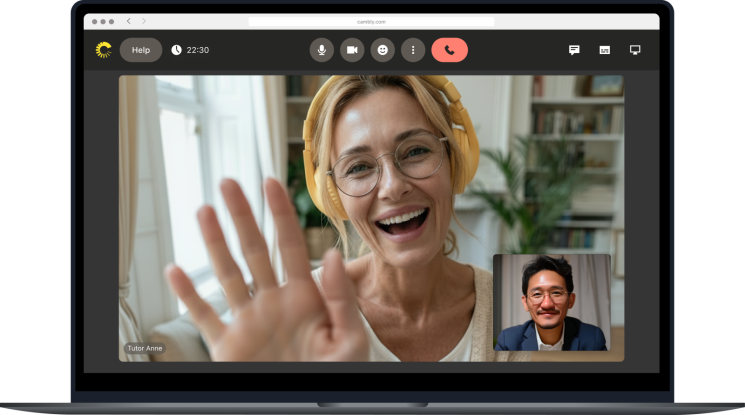Turn off the video camera
This screenshot has width=745, height=415.
[x=352, y=50]
